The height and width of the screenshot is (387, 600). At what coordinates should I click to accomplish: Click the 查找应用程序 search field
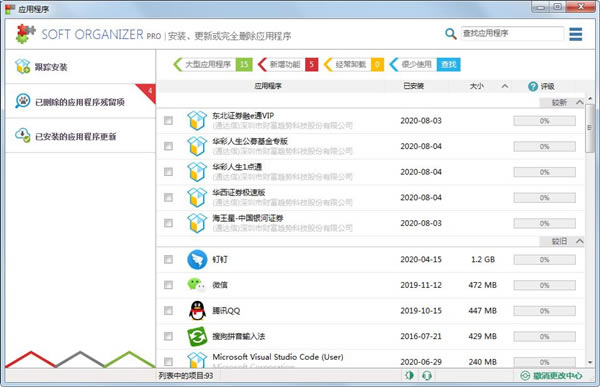[x=512, y=33]
